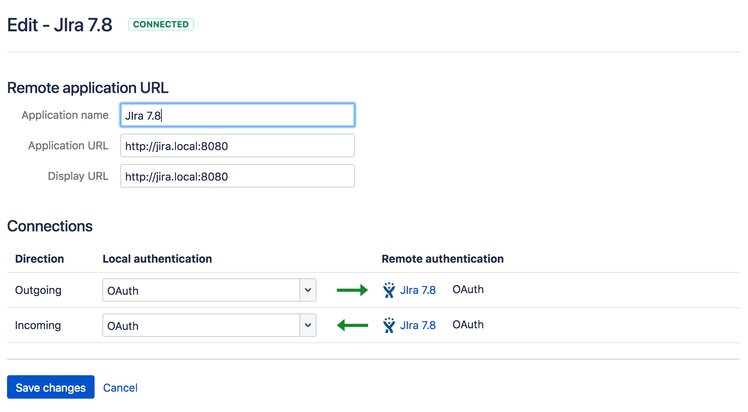Click the Application URL label
Viewport: 748px width, 412px height.
68,146
